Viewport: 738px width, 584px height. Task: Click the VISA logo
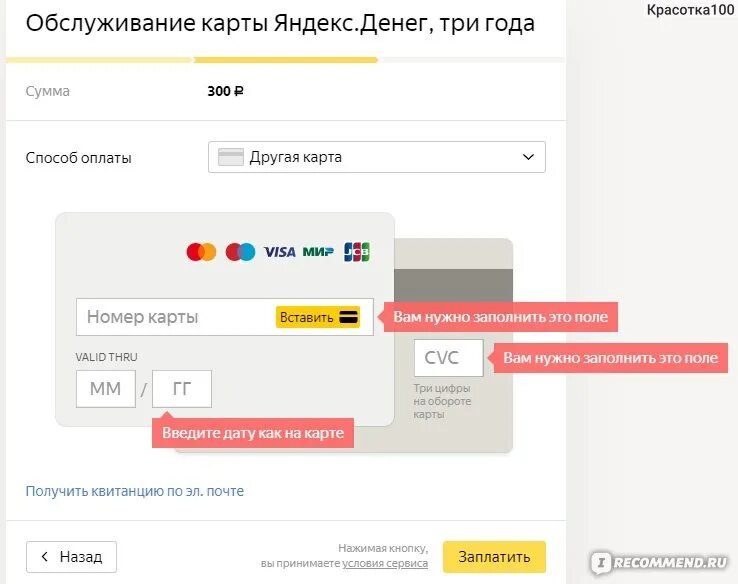[280, 252]
